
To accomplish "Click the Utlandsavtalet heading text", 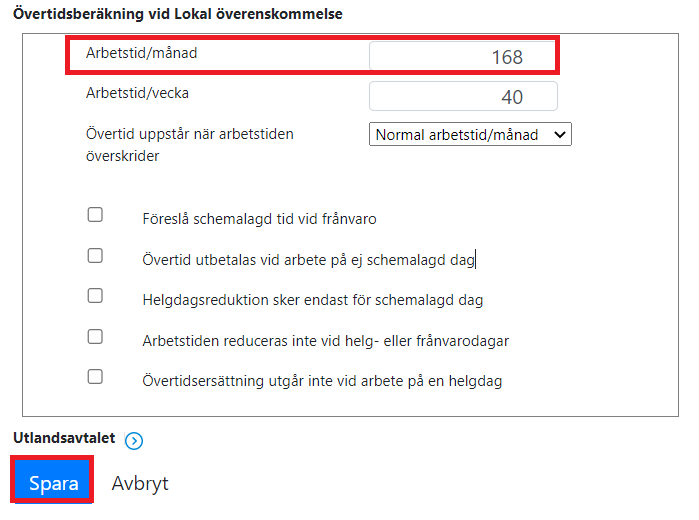I will [x=64, y=438].
